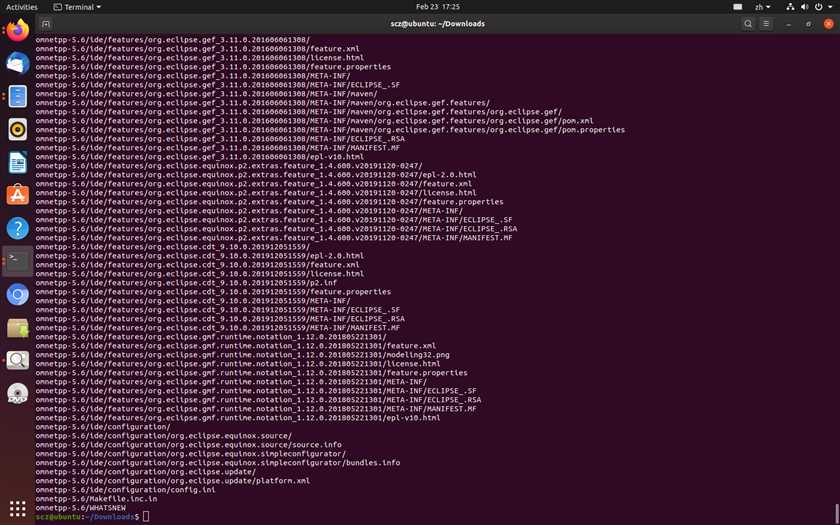Open a new terminal tab

(x=46, y=24)
